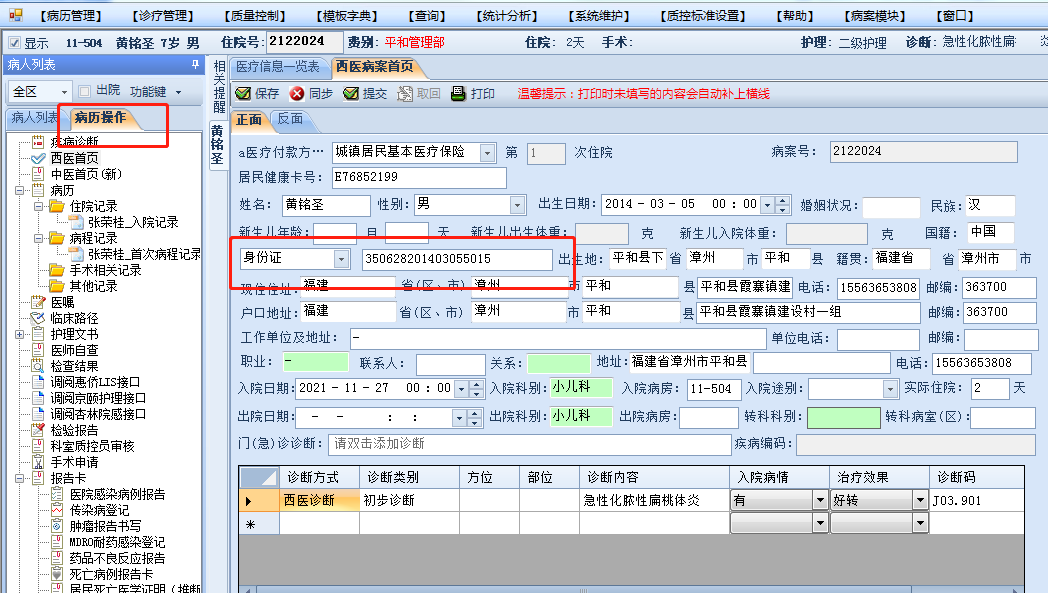Click the Print (打印) printer icon

(x=458, y=94)
